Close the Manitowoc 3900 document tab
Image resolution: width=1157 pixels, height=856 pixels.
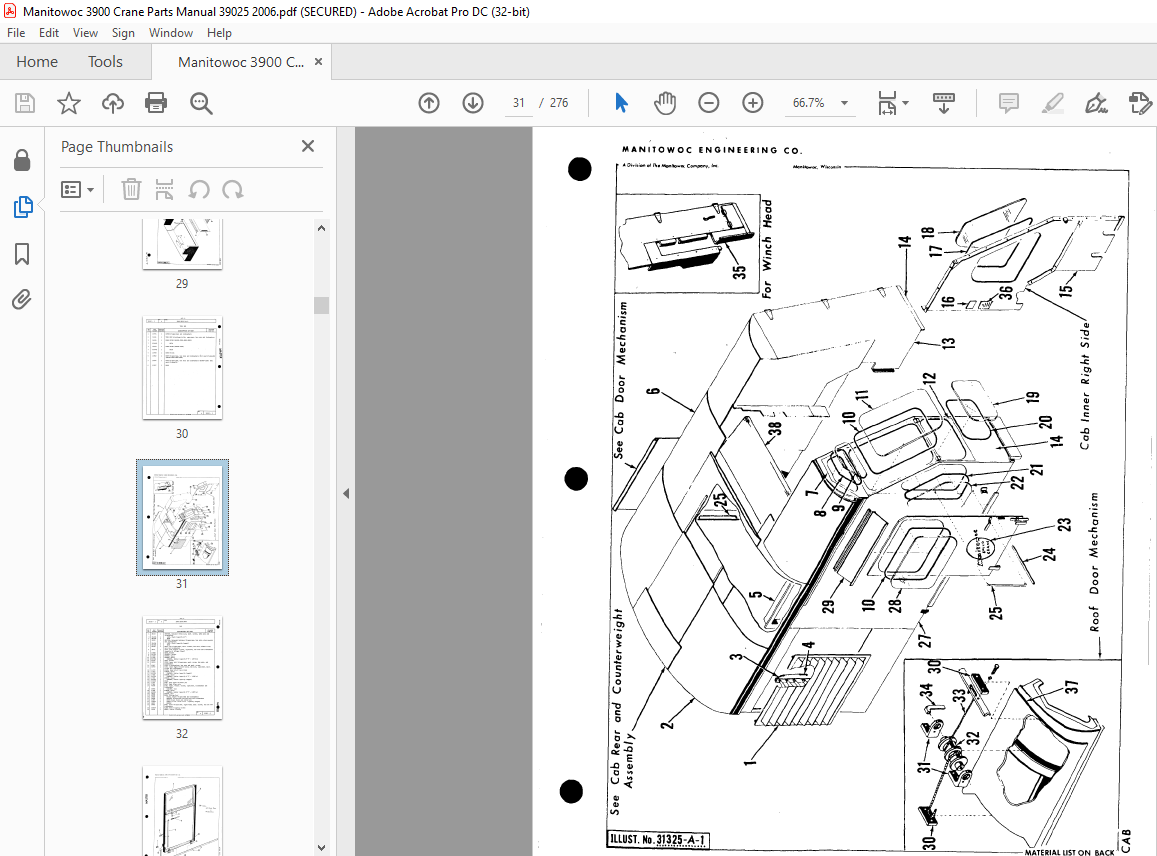click(318, 62)
